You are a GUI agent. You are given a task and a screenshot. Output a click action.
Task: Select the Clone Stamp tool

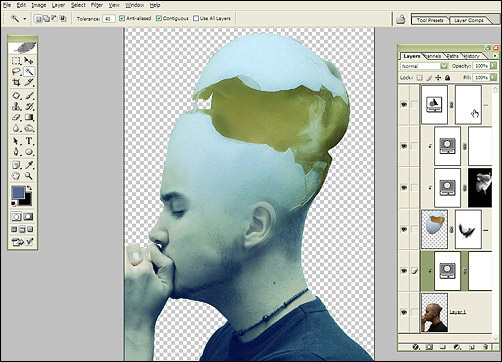click(x=16, y=107)
